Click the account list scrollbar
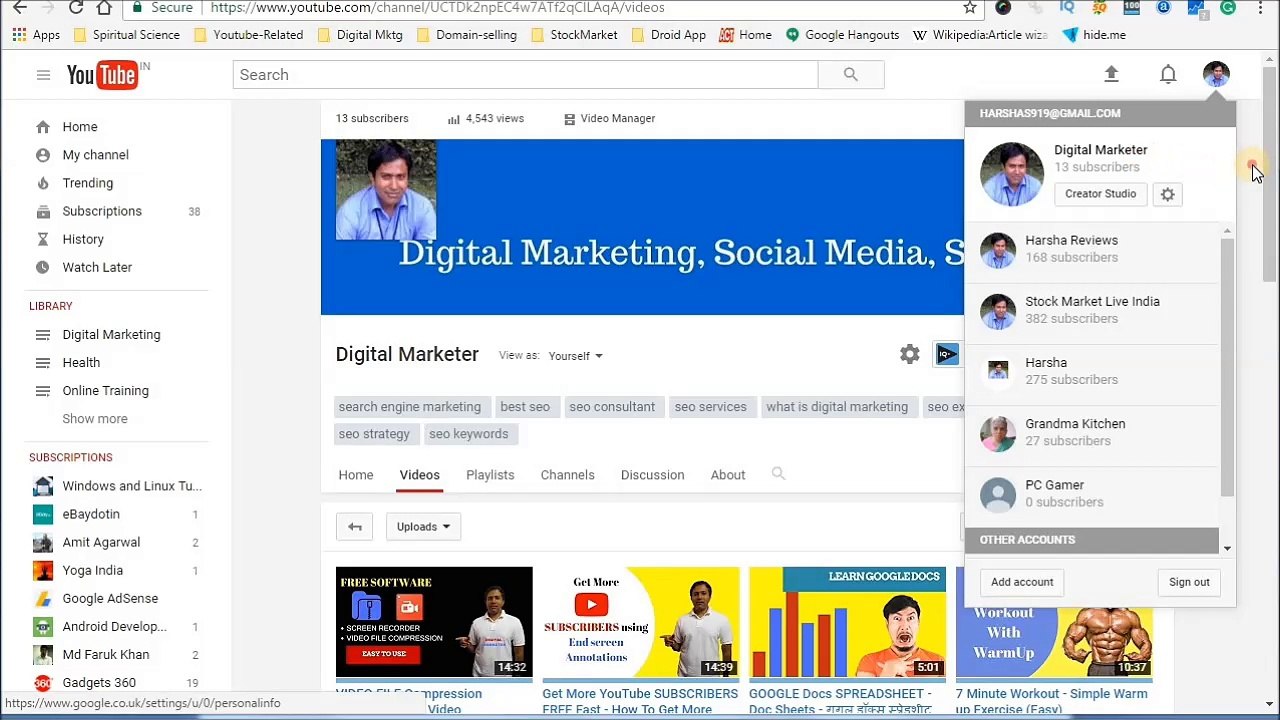This screenshot has width=1280, height=720. click(x=1227, y=366)
